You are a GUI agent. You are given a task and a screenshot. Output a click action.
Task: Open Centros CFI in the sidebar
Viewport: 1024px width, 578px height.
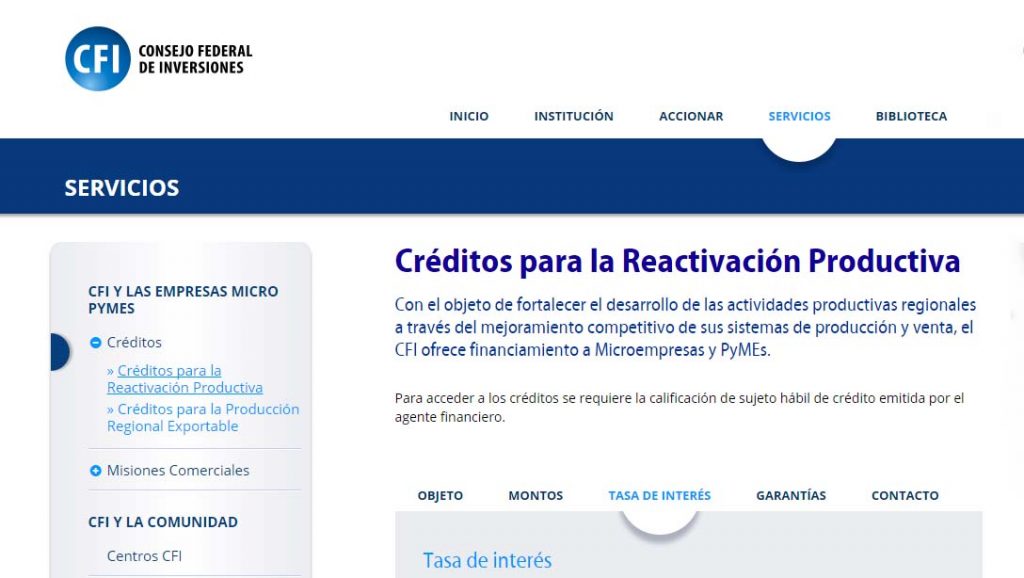(x=144, y=556)
